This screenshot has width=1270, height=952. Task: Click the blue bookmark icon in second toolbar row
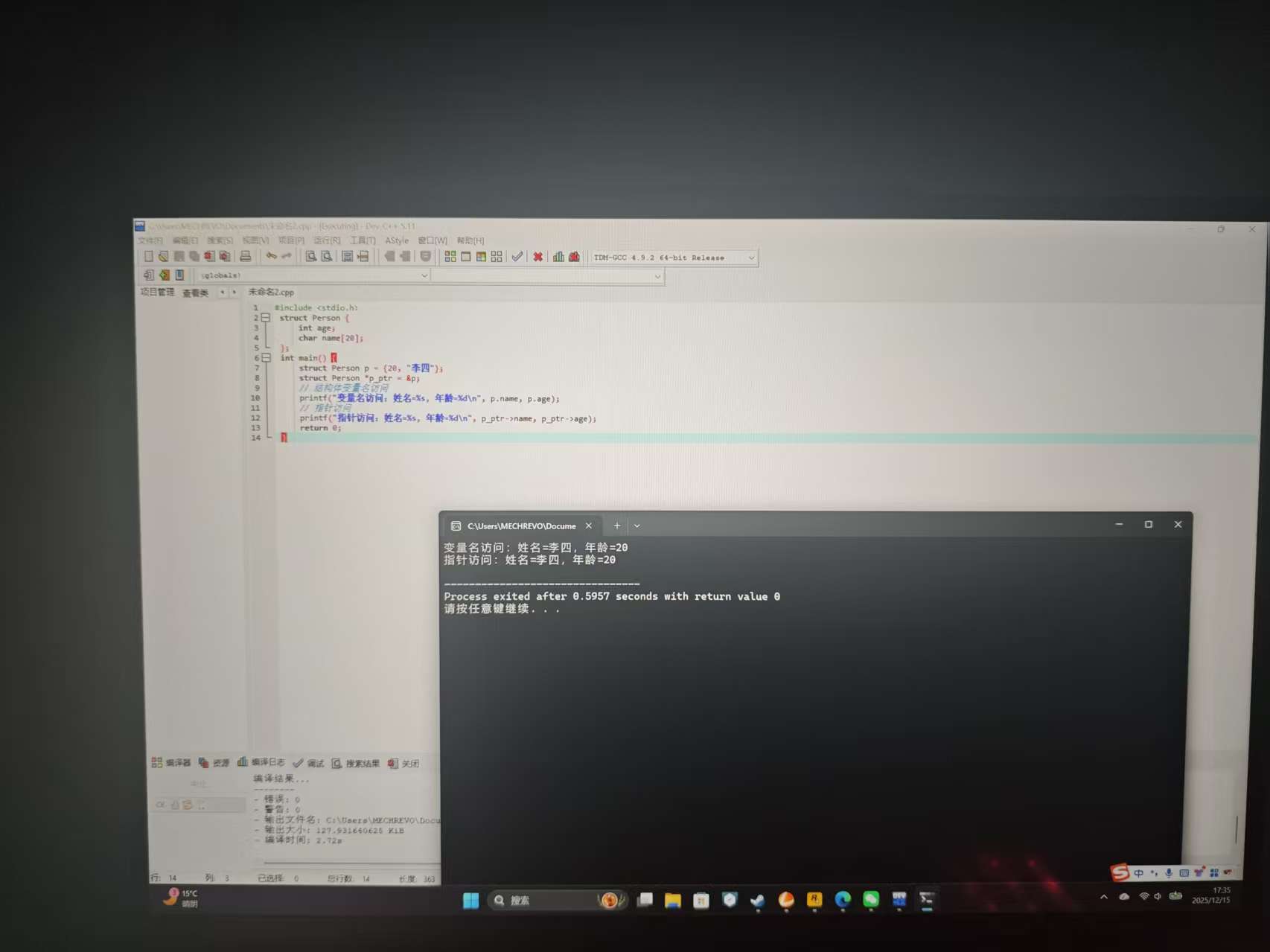(x=179, y=275)
